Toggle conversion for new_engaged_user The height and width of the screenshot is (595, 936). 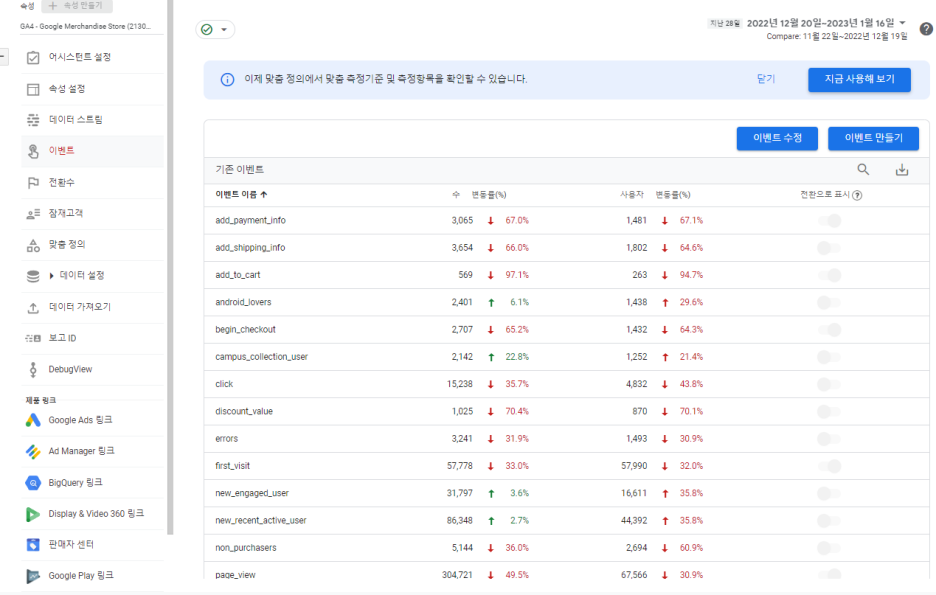[829, 494]
